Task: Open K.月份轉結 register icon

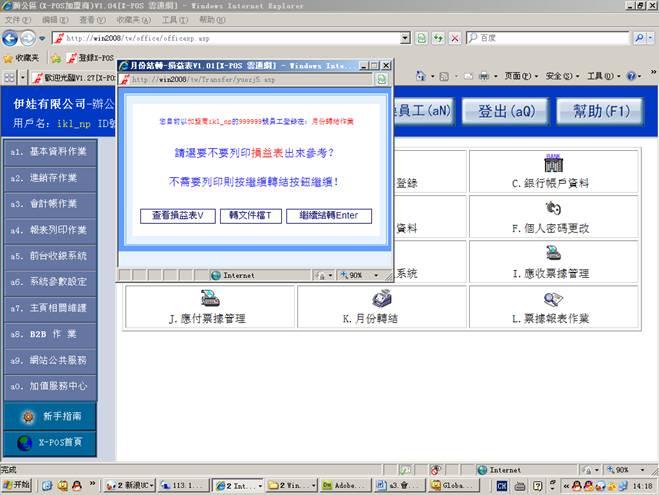Action: coord(380,298)
